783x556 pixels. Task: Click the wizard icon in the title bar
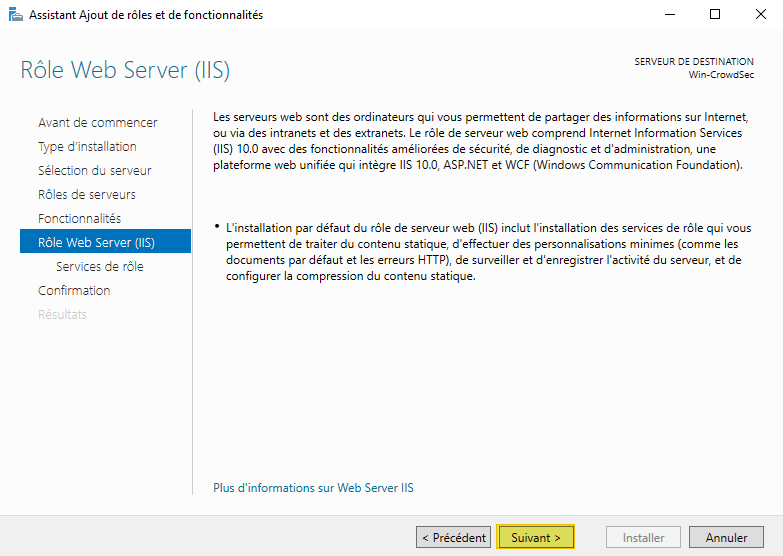(x=15, y=15)
